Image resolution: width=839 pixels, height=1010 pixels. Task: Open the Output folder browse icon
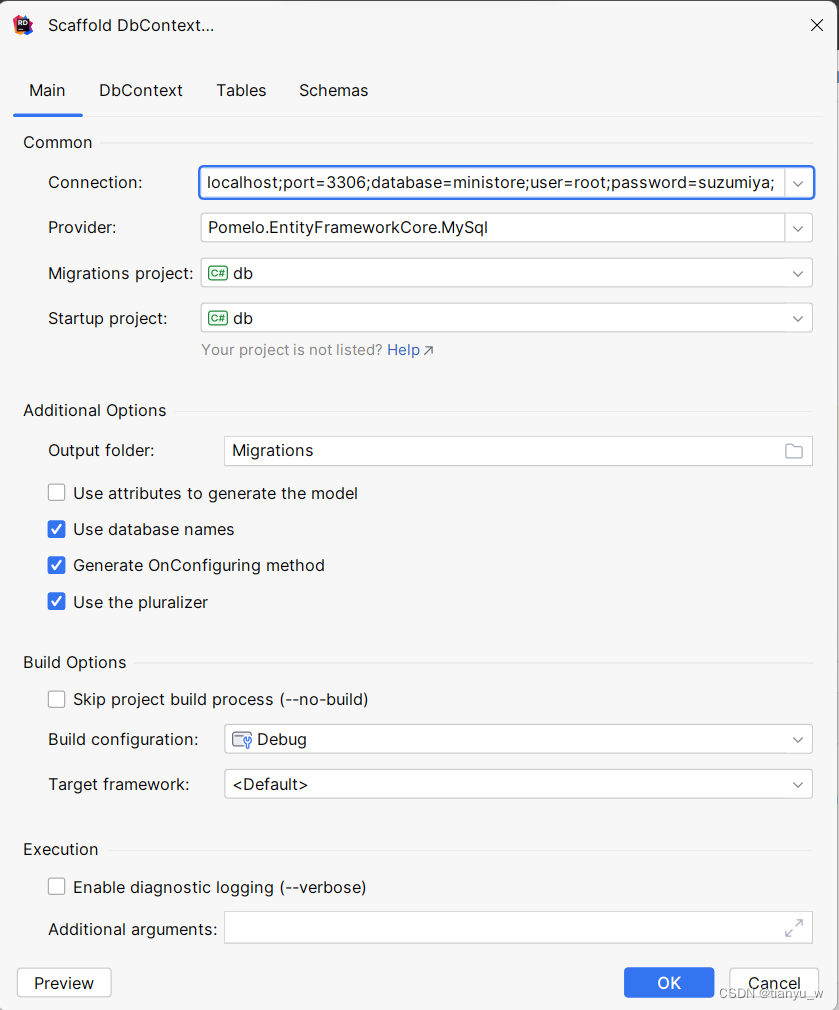coord(794,451)
